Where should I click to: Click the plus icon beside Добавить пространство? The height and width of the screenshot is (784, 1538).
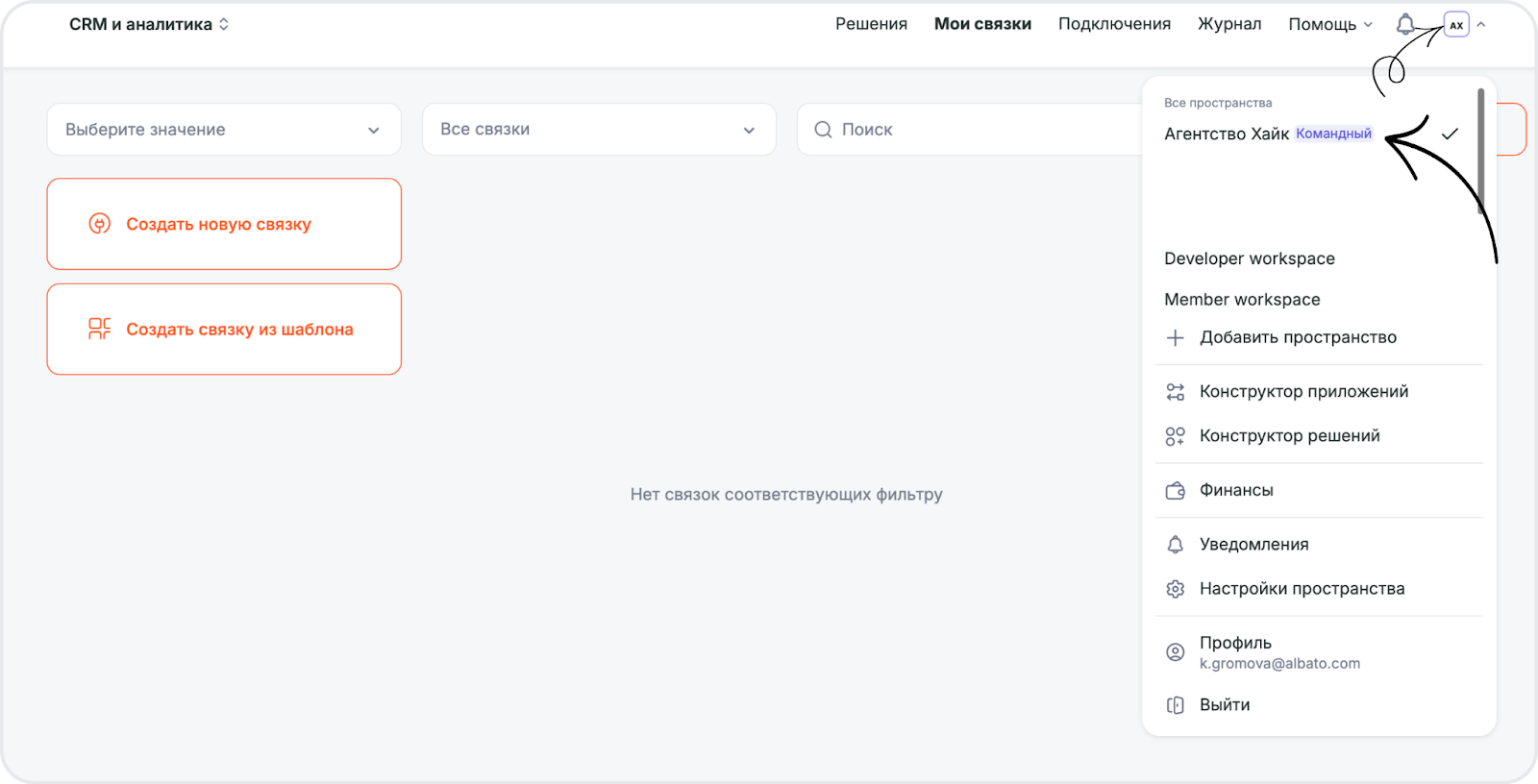tap(1175, 337)
